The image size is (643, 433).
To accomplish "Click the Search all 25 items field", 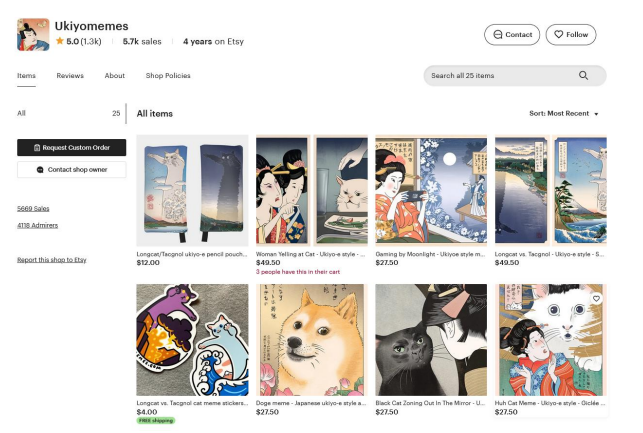I will pos(500,76).
